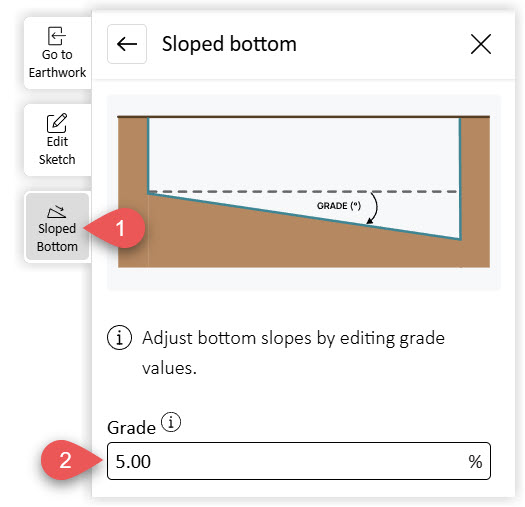Click the Grade percentage input field
The width and height of the screenshot is (525, 507).
299,461
